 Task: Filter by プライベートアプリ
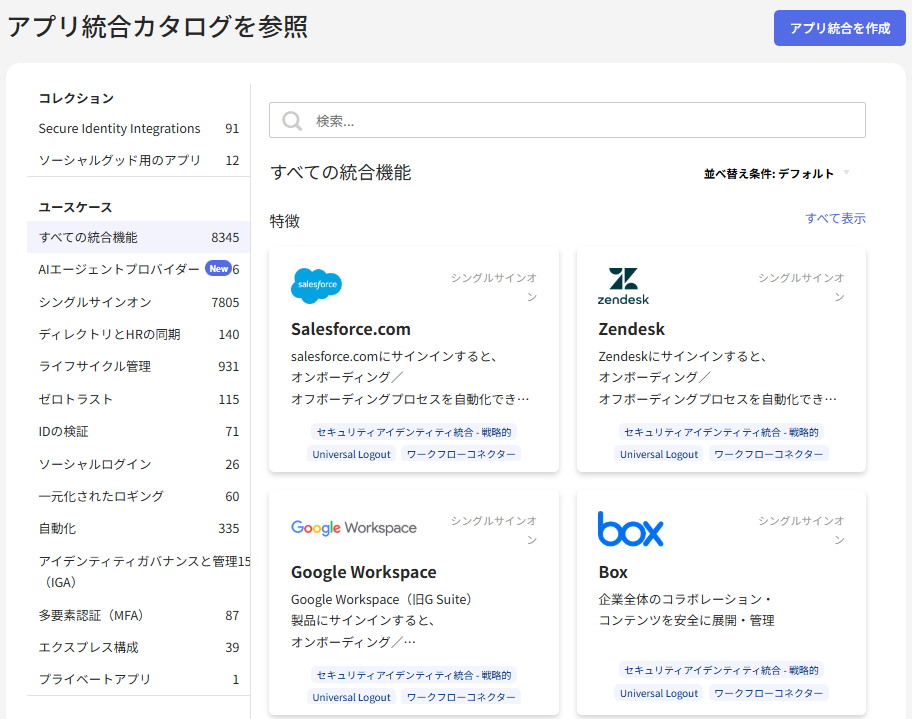point(138,679)
